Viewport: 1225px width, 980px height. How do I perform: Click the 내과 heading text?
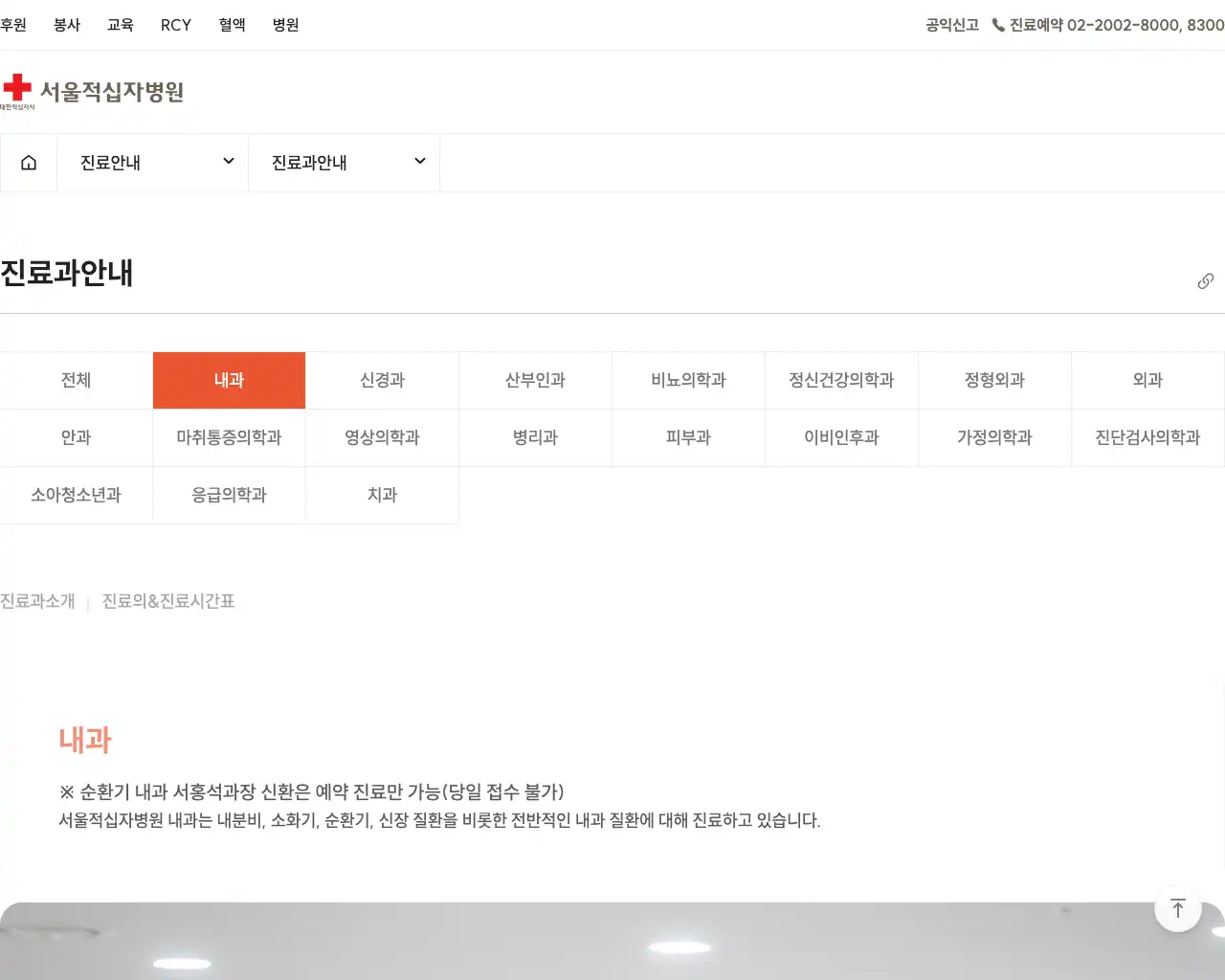[84, 740]
